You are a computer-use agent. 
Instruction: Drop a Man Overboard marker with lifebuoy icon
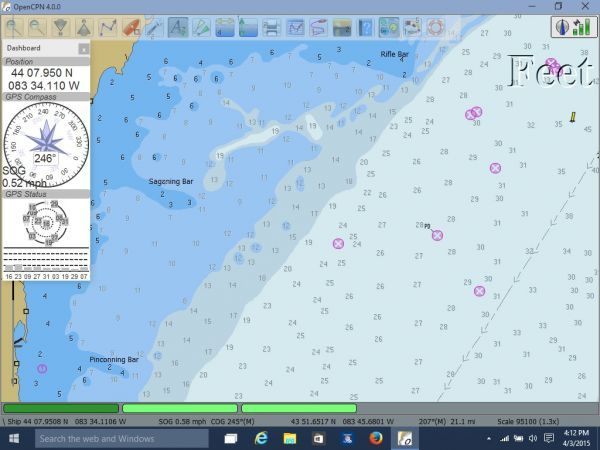coord(435,27)
